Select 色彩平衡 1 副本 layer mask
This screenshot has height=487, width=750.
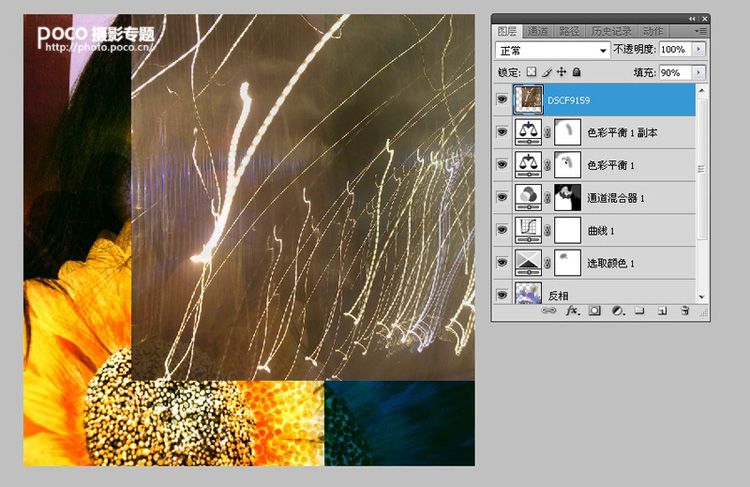567,132
